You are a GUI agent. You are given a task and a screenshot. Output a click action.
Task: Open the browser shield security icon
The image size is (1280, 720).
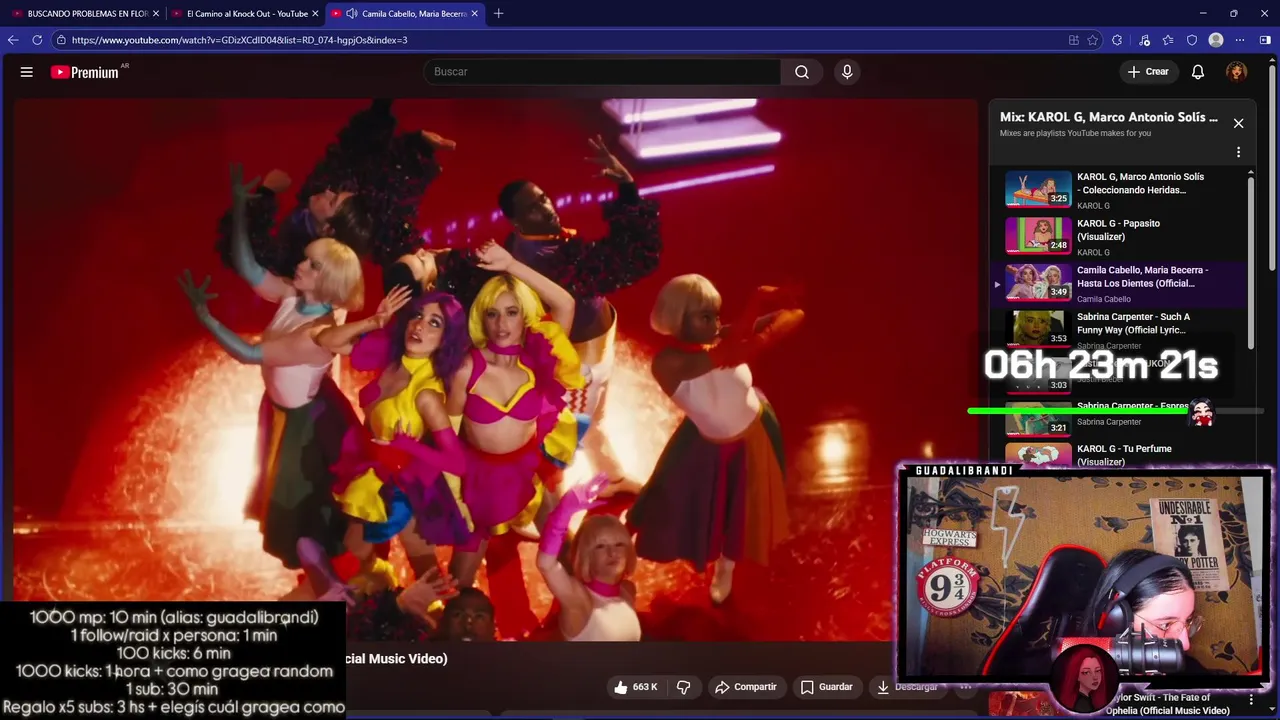[1192, 40]
